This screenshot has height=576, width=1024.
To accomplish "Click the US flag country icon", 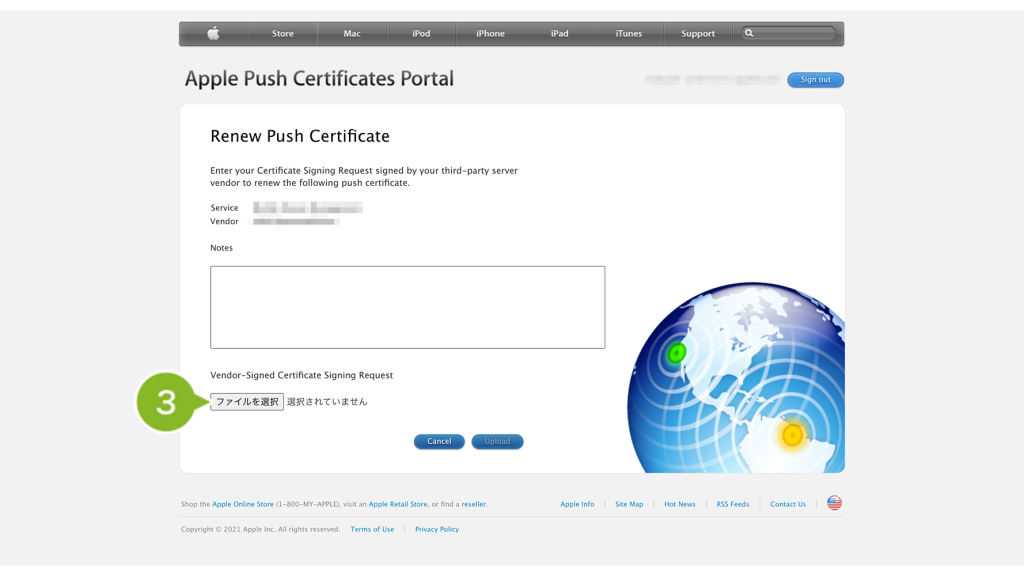I will point(834,503).
